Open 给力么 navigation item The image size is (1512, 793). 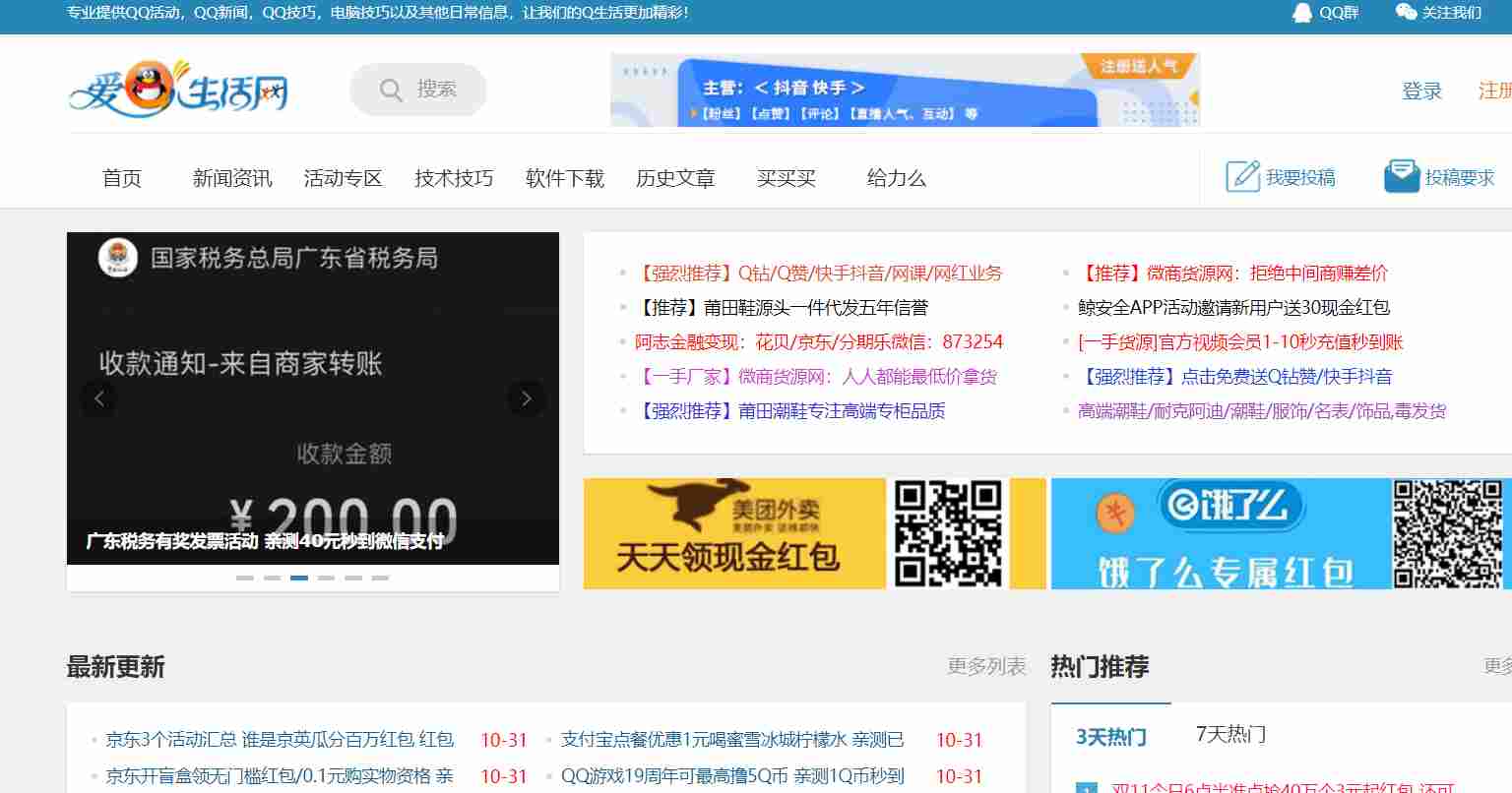click(897, 178)
